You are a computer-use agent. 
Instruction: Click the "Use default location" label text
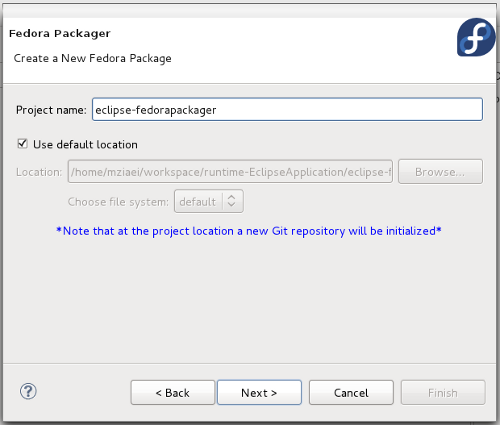pyautogui.click(x=85, y=144)
